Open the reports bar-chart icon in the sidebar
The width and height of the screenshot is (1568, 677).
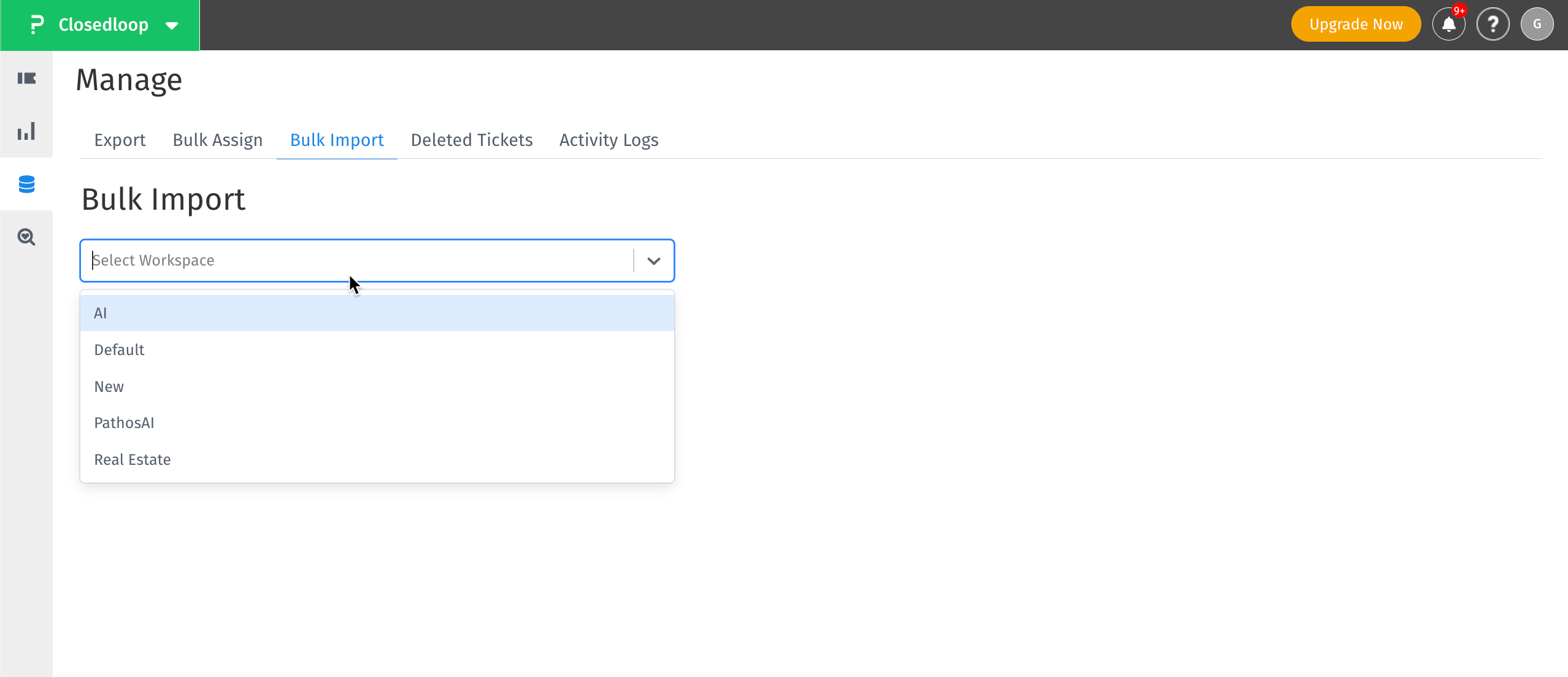26,131
